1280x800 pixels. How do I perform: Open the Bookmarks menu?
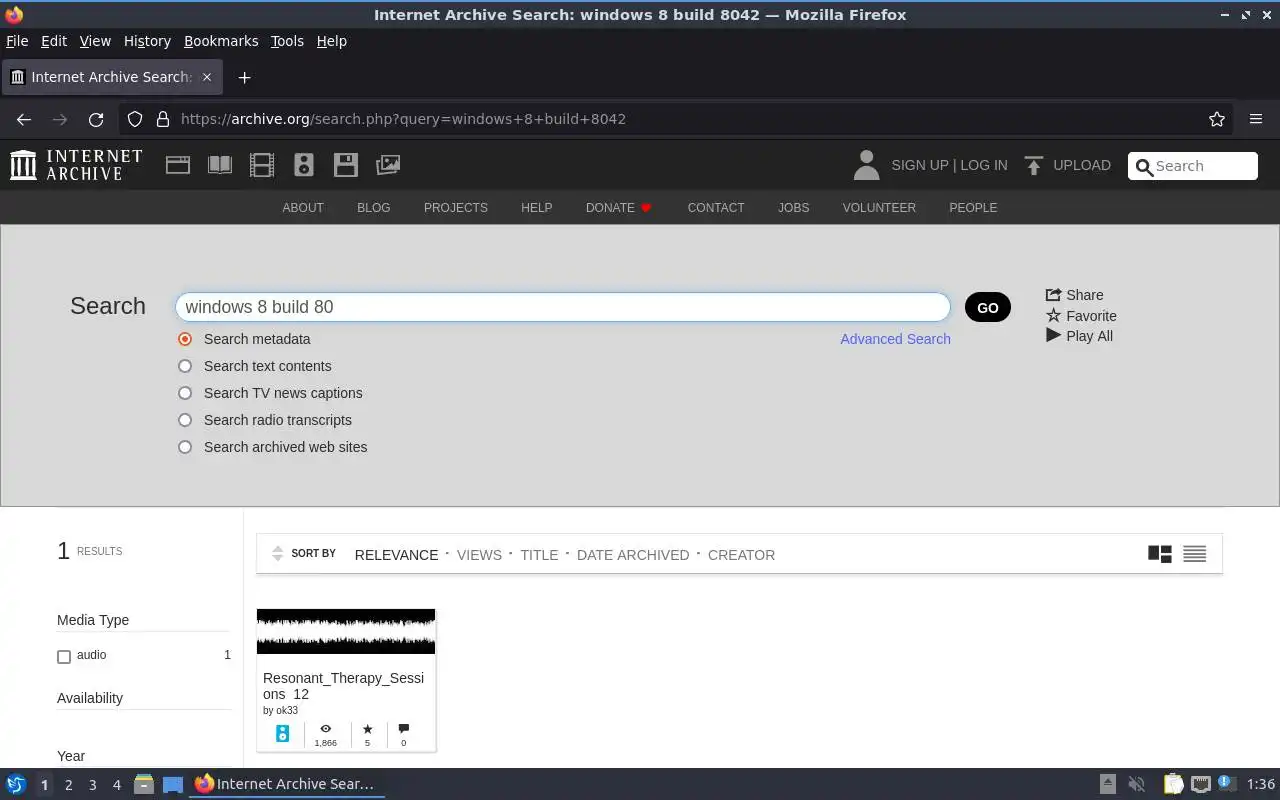(x=221, y=41)
